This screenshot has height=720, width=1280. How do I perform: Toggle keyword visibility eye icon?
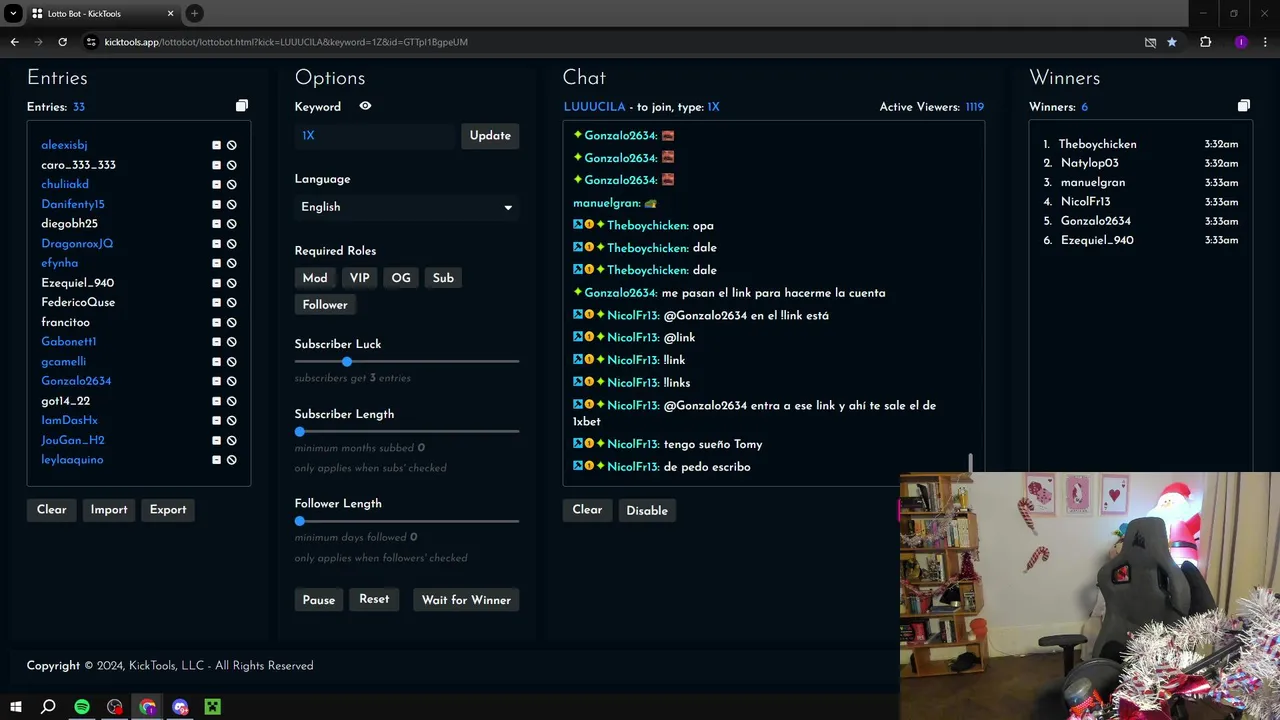(x=365, y=106)
